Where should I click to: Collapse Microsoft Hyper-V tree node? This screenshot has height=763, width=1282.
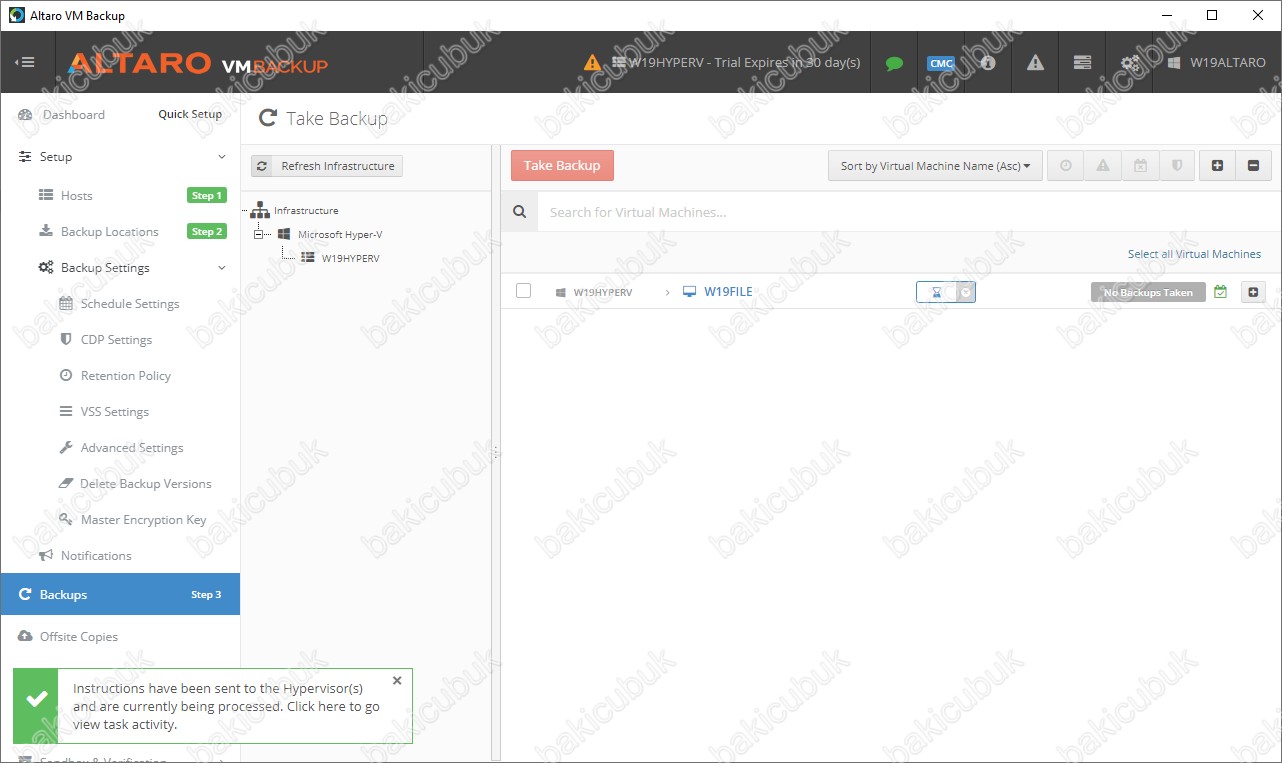click(x=259, y=234)
